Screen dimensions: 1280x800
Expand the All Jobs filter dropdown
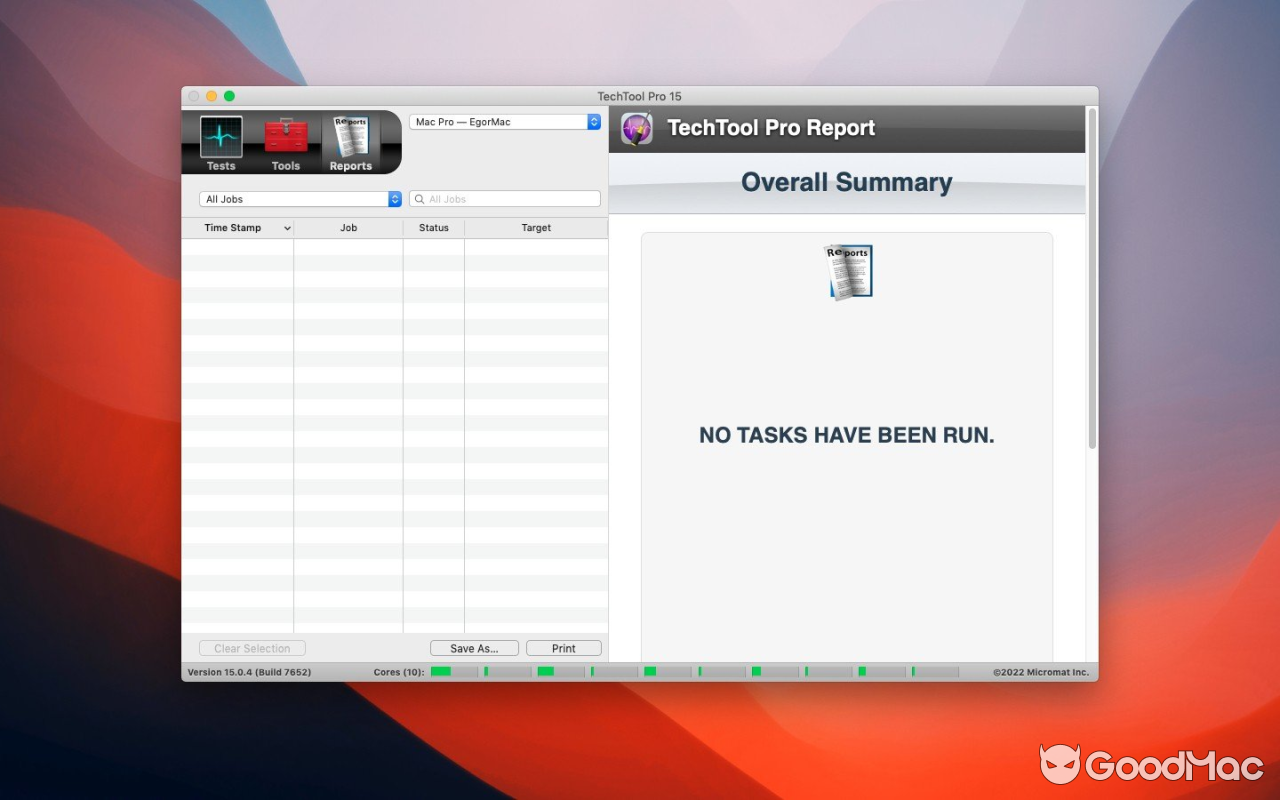298,198
